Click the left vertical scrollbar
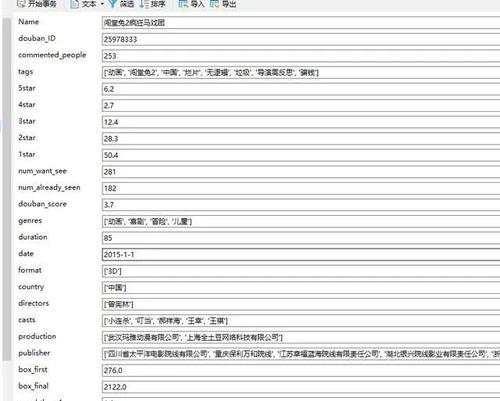 click(x=7, y=189)
